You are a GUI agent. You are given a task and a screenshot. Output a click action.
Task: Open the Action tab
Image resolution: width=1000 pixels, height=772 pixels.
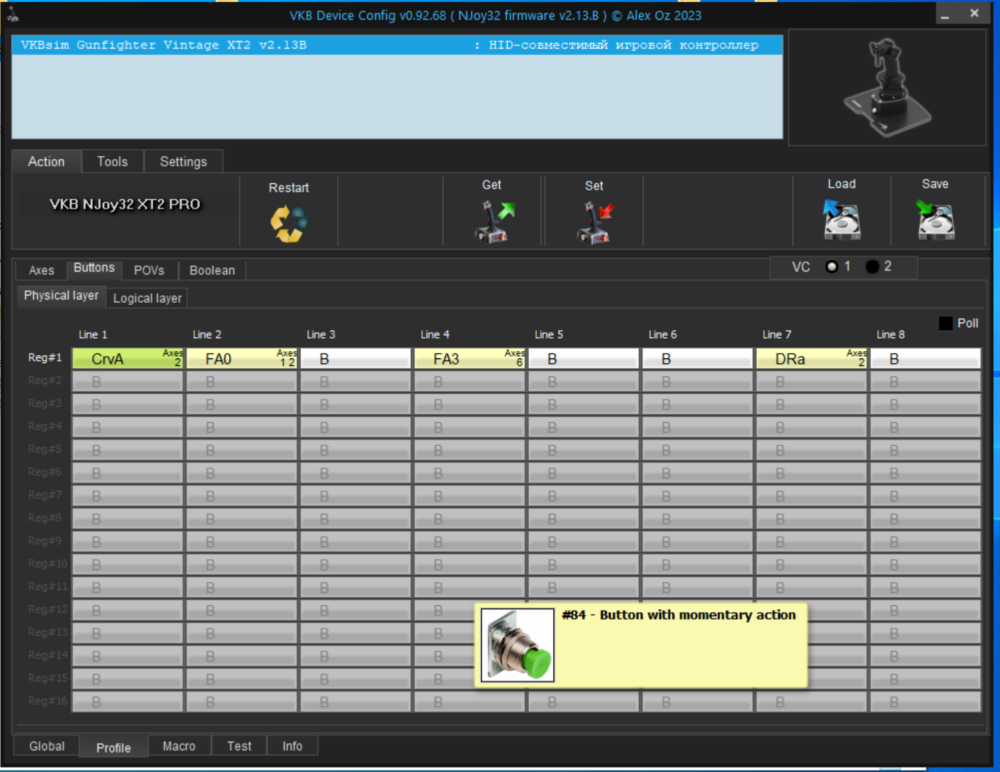46,161
